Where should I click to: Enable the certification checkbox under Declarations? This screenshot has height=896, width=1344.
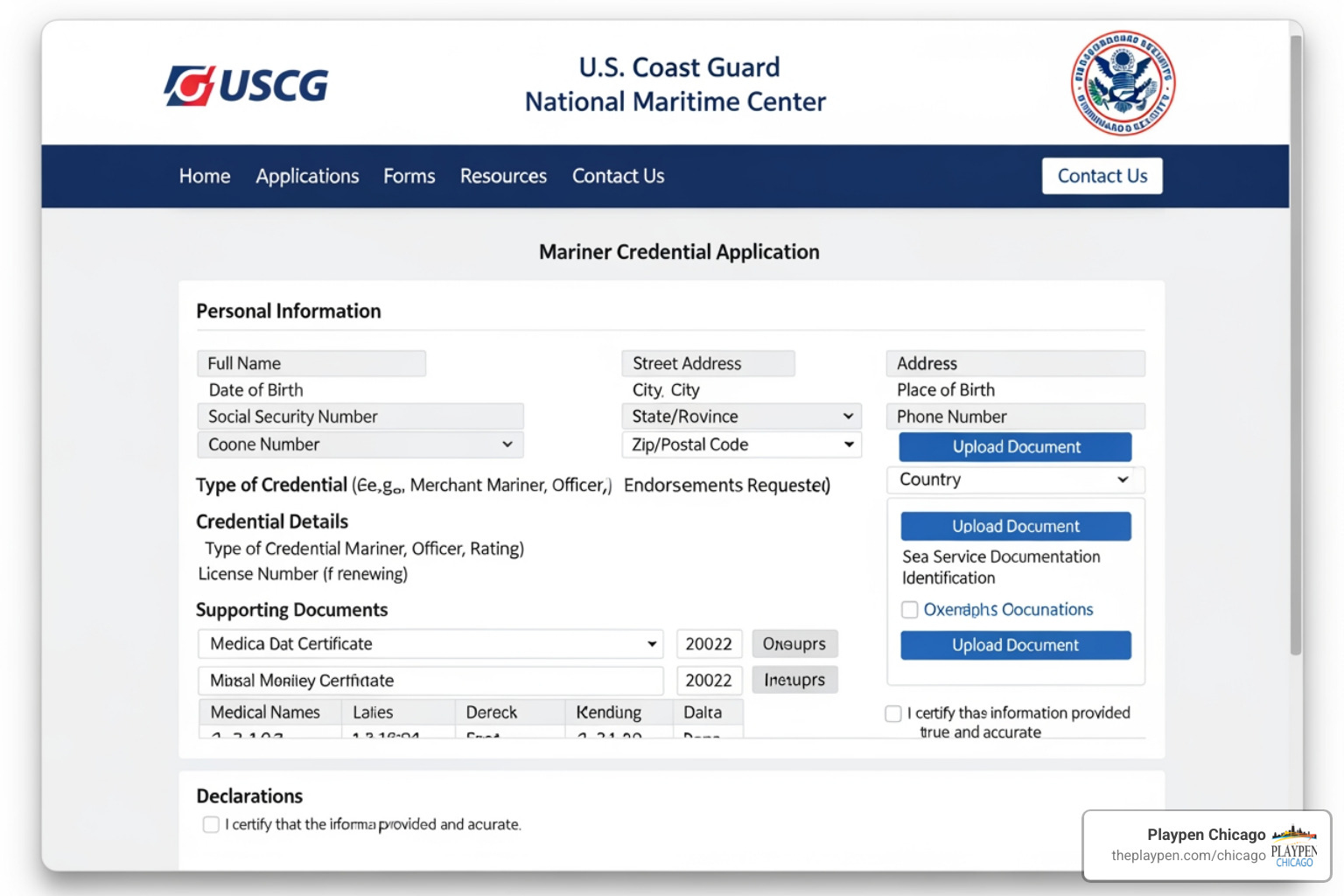[211, 824]
